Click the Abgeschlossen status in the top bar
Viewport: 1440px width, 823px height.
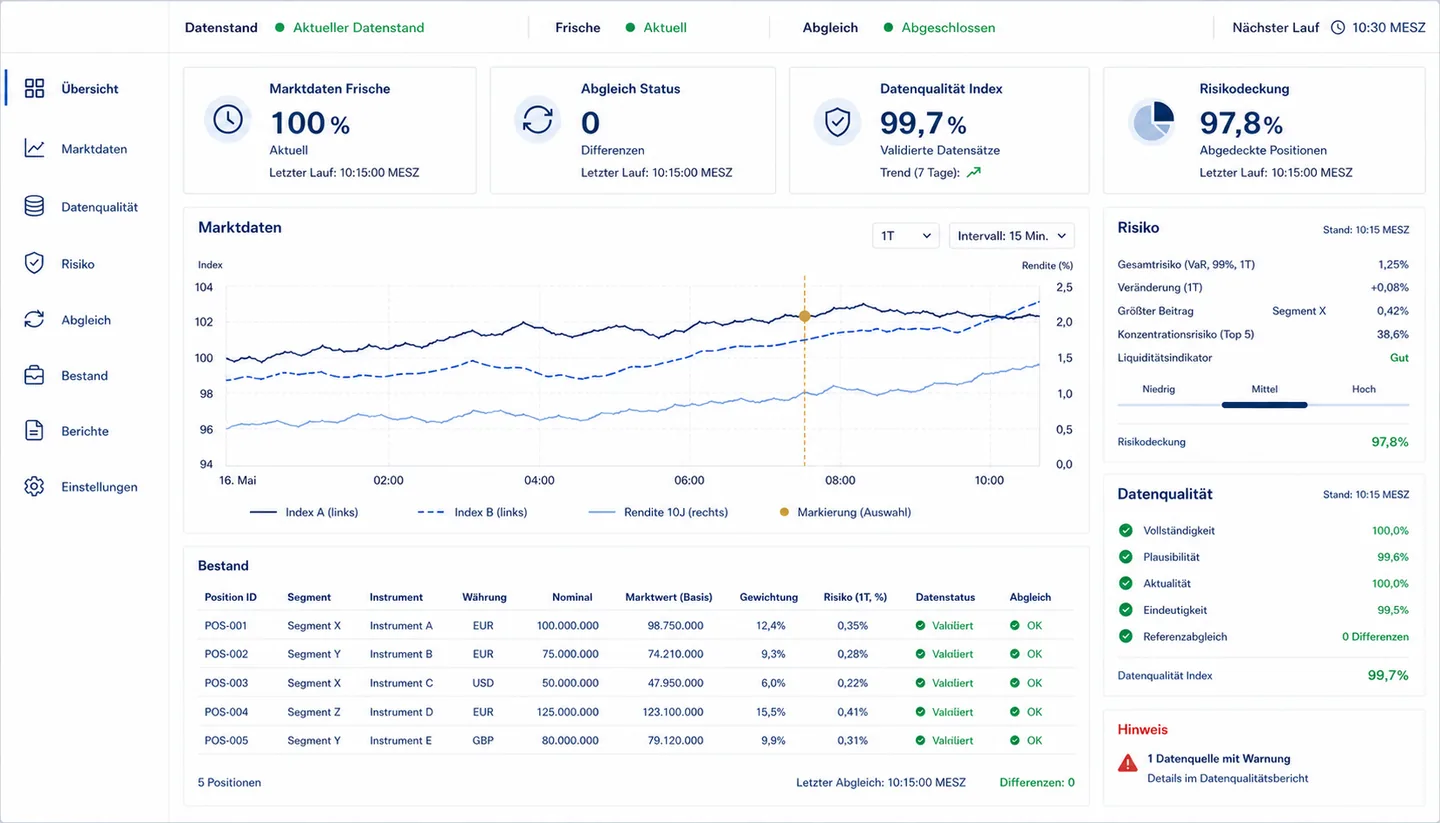(x=948, y=28)
